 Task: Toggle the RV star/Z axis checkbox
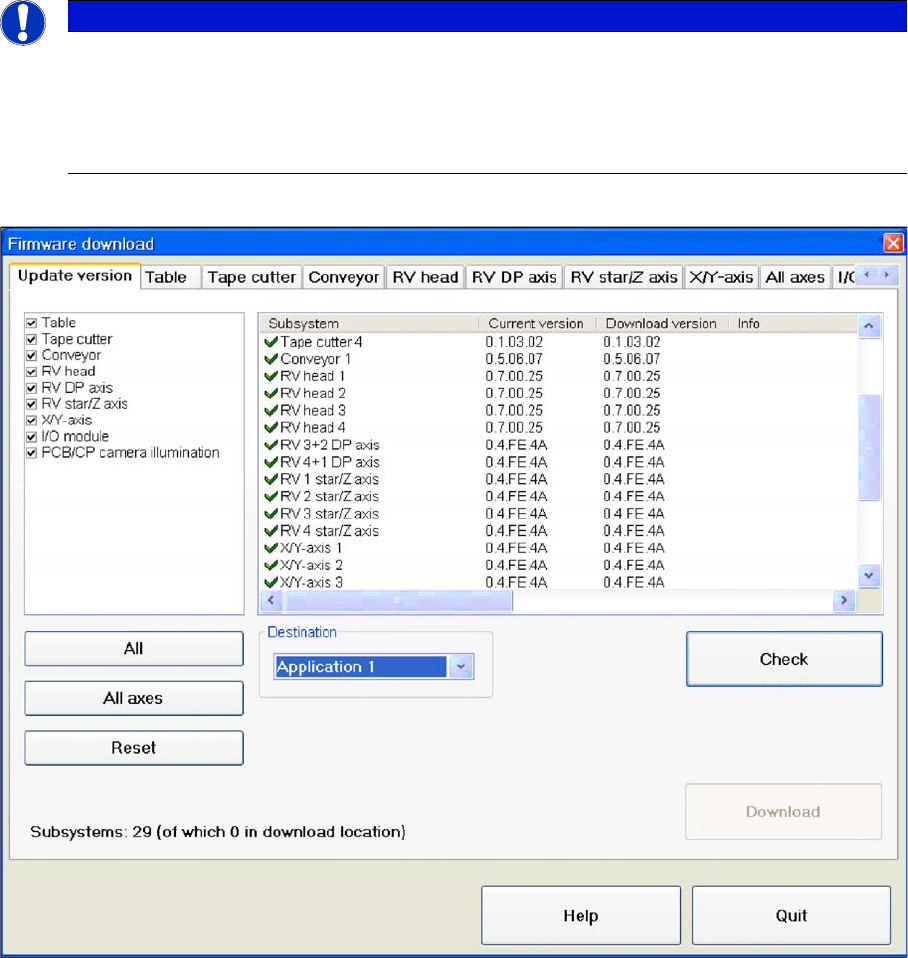tap(32, 404)
